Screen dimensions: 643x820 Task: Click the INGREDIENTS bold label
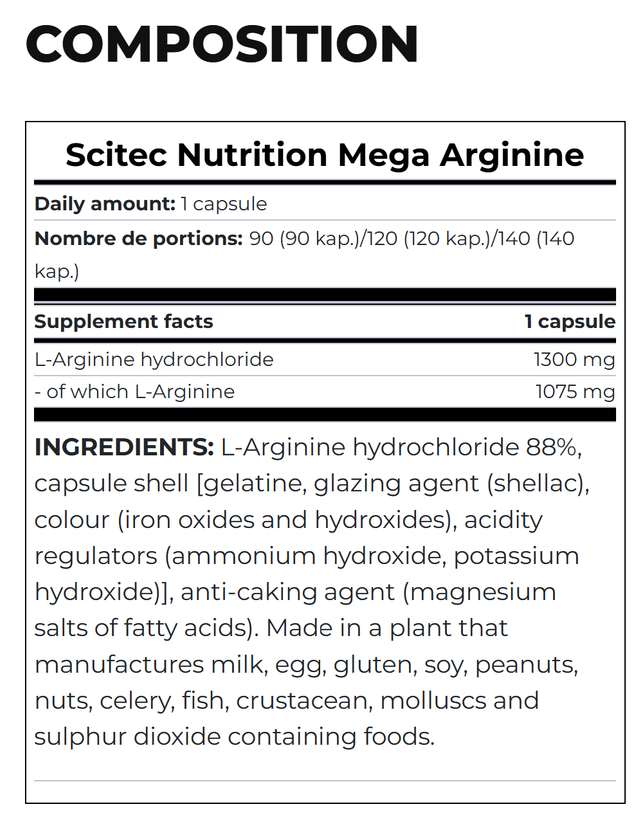[124, 447]
